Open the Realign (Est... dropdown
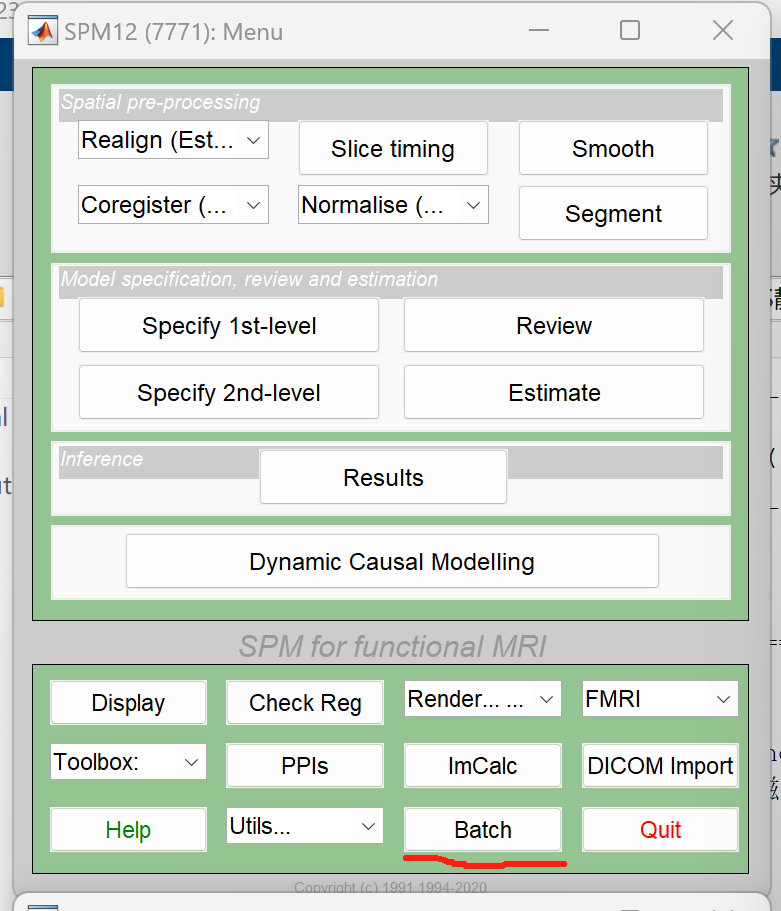The width and height of the screenshot is (781, 911). click(173, 139)
